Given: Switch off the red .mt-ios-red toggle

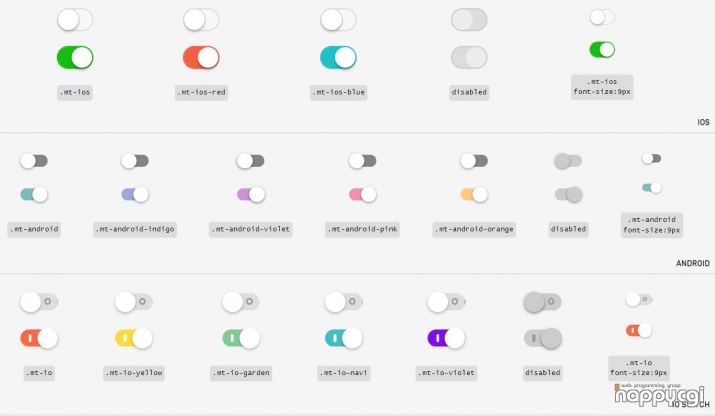Looking at the screenshot, I should (201, 57).
